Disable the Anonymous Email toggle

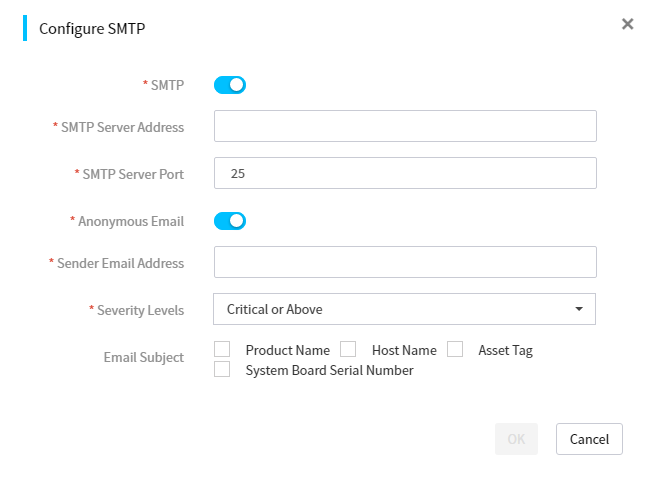[x=230, y=221]
